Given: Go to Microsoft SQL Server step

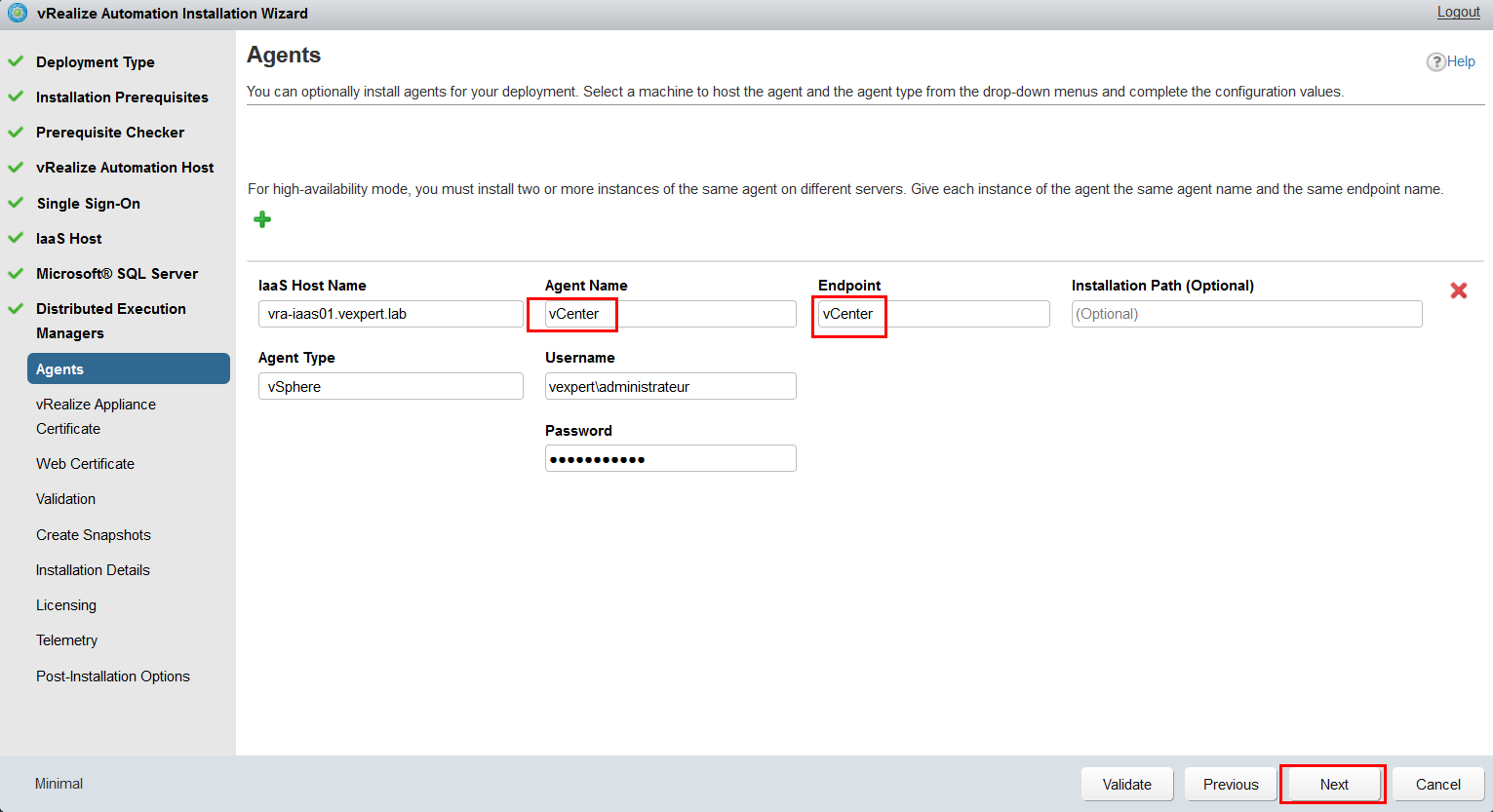Looking at the screenshot, I should 117,274.
